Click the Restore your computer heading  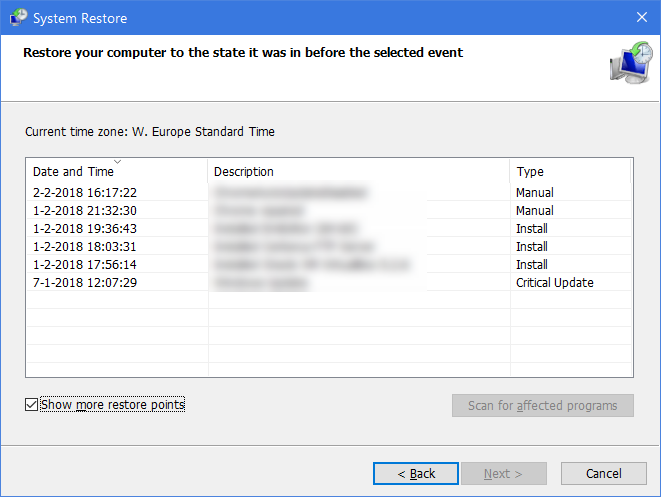coord(243,52)
